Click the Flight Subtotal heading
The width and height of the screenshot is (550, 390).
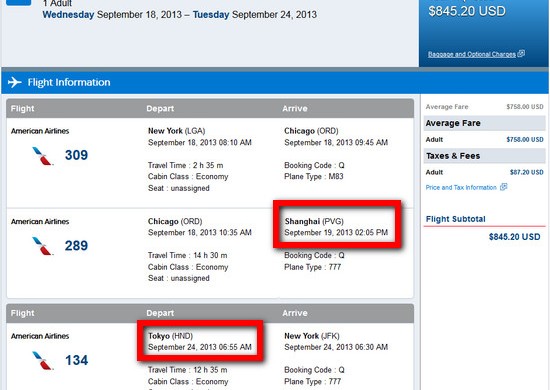coord(456,219)
